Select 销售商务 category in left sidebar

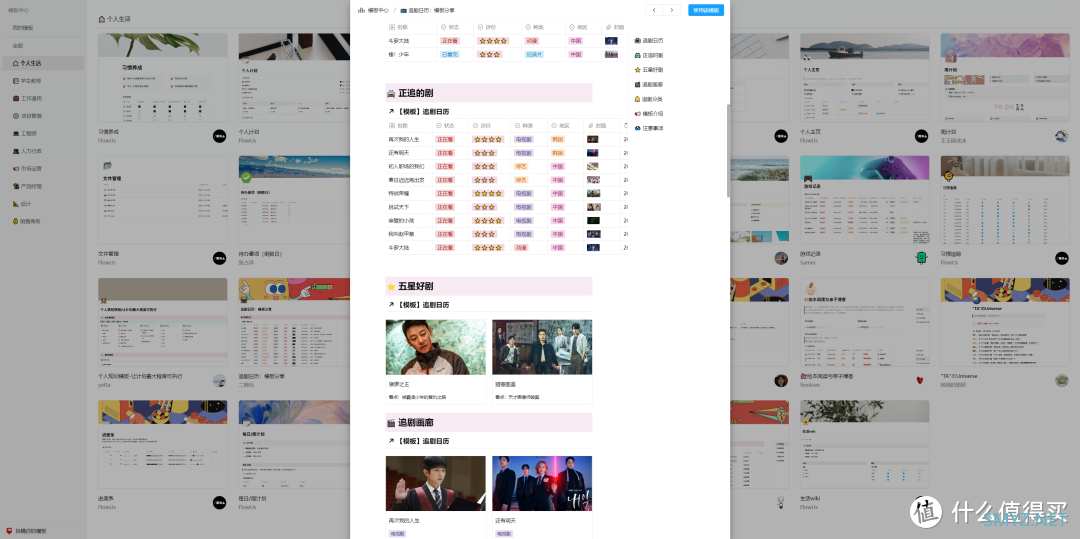(42, 222)
